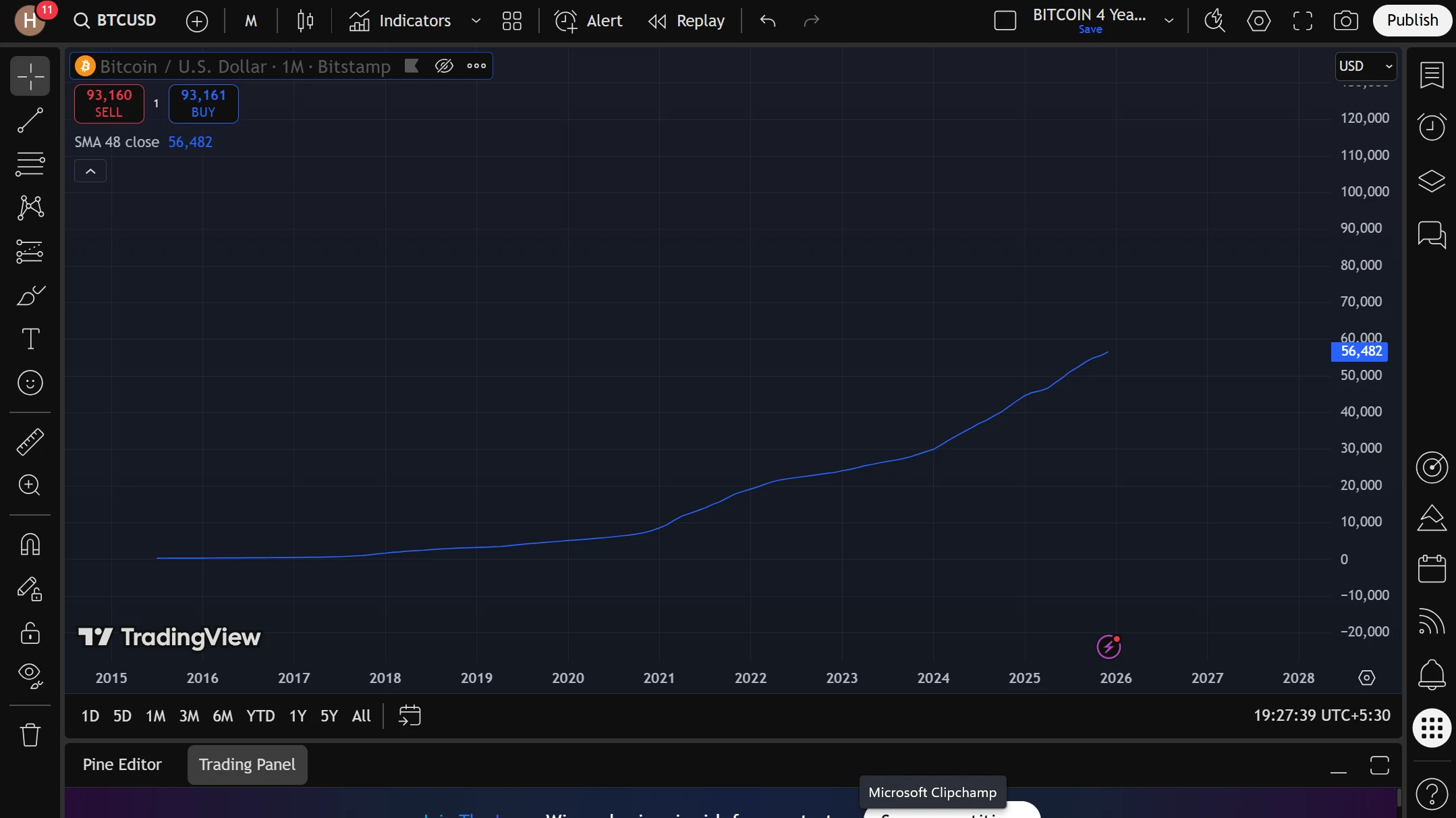This screenshot has height=818, width=1456.
Task: Select the text annotation tool
Action: pos(30,339)
